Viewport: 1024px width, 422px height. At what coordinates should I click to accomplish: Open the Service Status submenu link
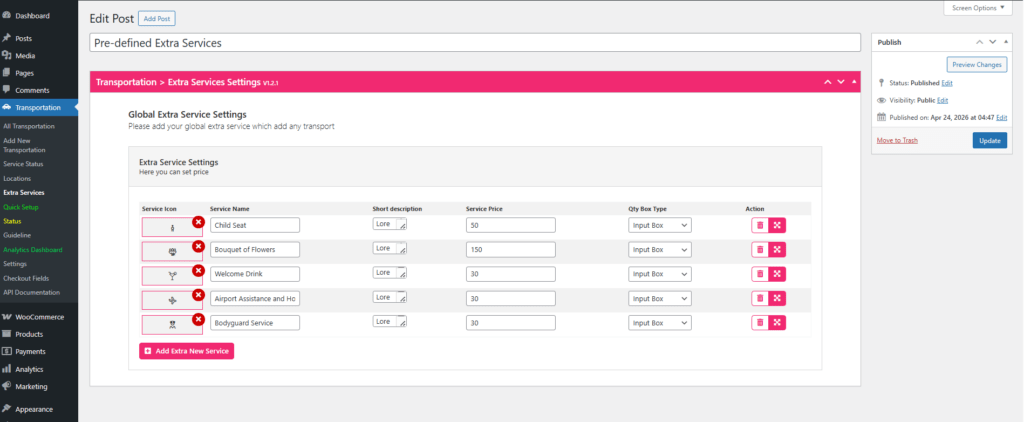click(x=23, y=164)
